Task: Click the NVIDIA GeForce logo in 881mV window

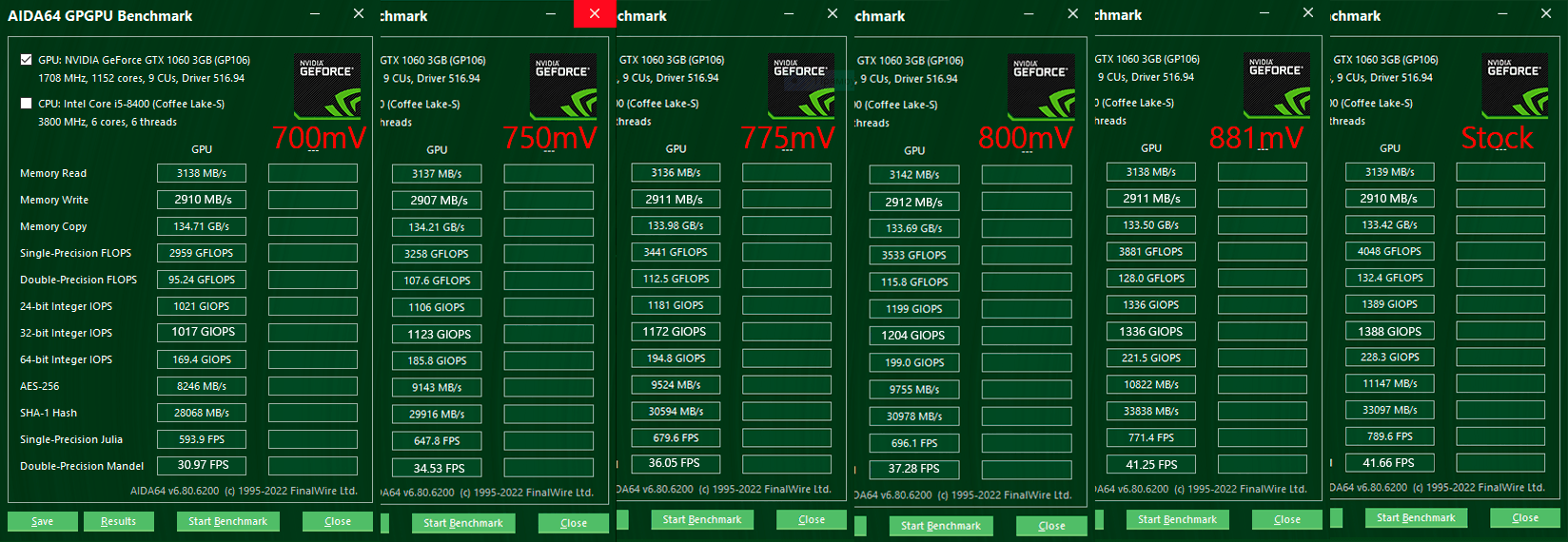Action: click(x=1277, y=85)
